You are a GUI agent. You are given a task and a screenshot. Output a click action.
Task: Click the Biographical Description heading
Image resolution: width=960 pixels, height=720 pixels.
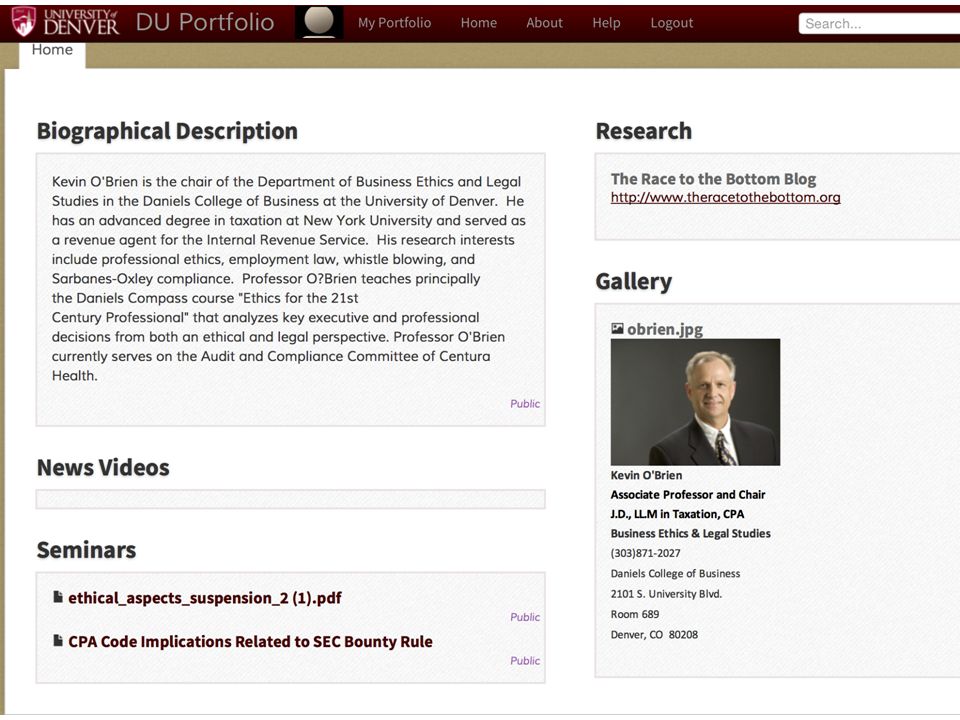[x=167, y=132]
